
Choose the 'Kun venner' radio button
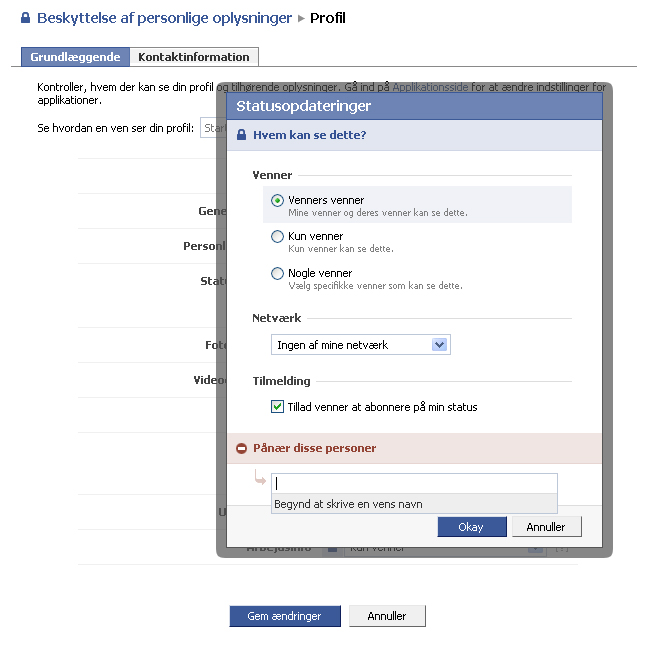click(278, 236)
